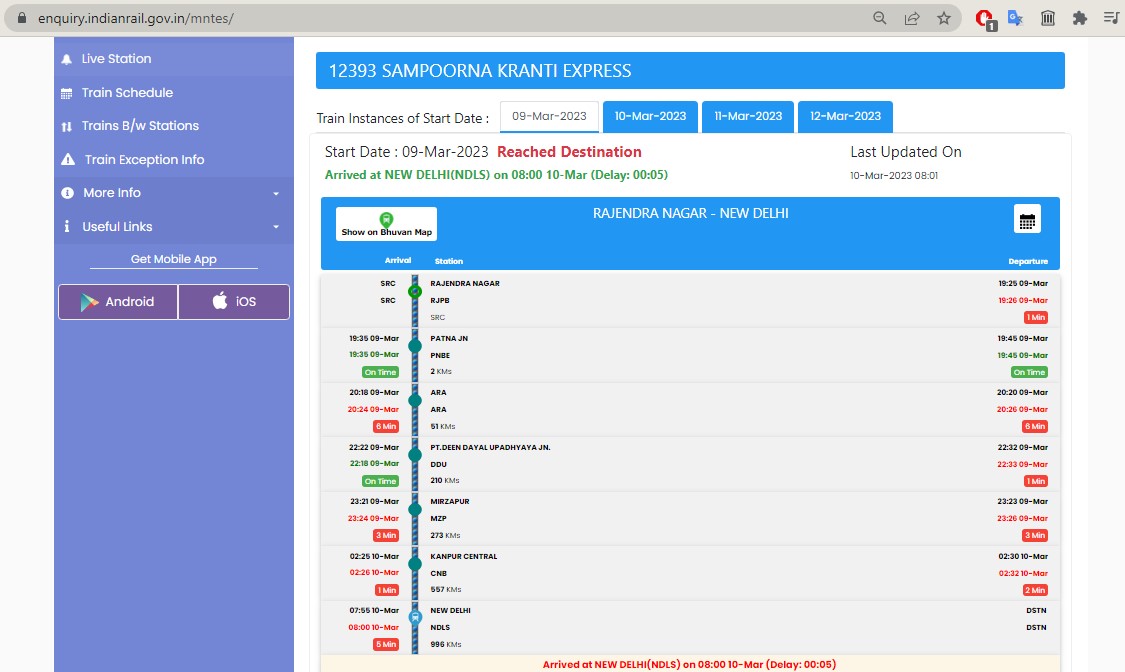Image resolution: width=1125 pixels, height=672 pixels.
Task: Click Show on Bhuvan Map button
Action: pos(386,224)
